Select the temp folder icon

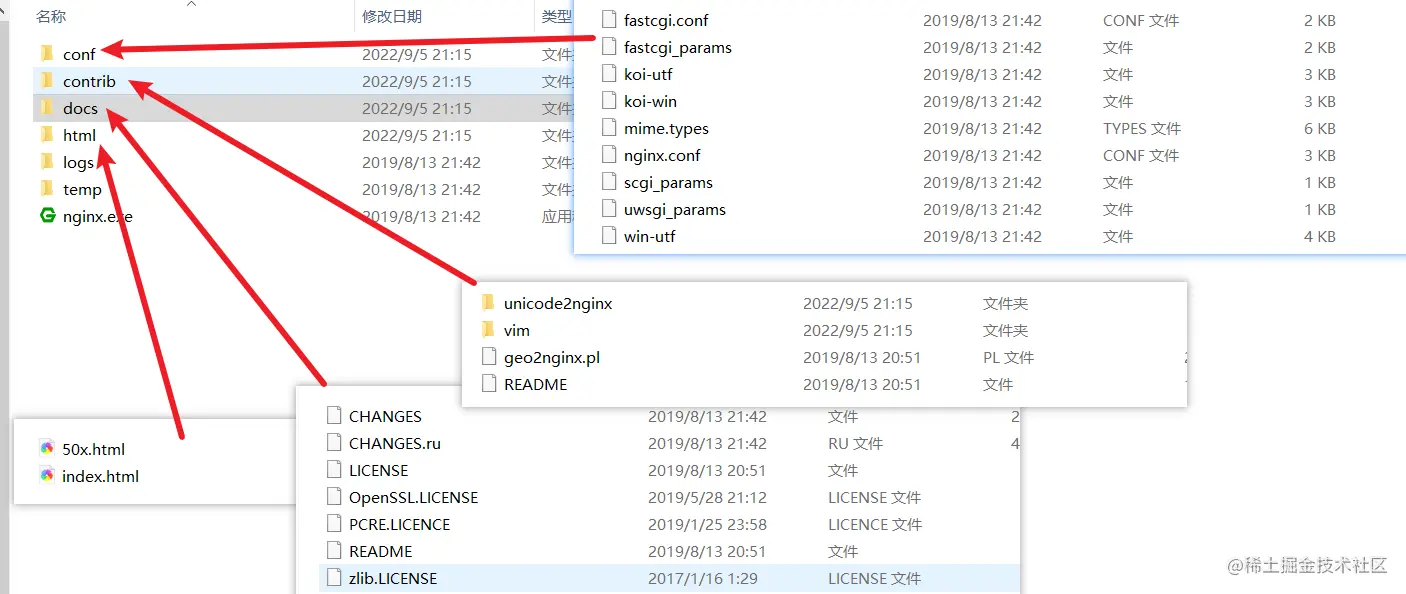[46, 188]
